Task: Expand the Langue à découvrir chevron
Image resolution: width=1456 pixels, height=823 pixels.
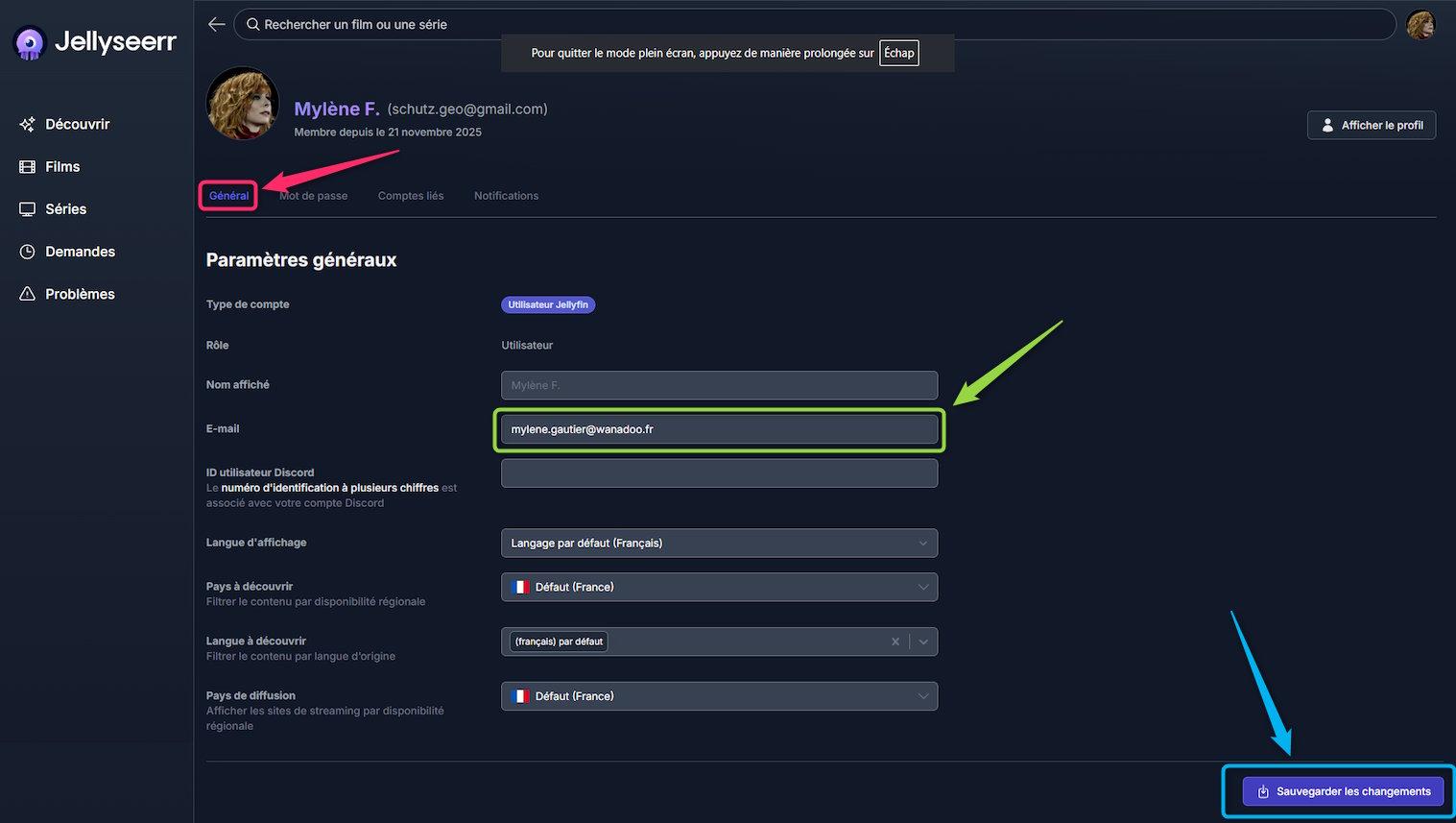Action: coord(923,641)
